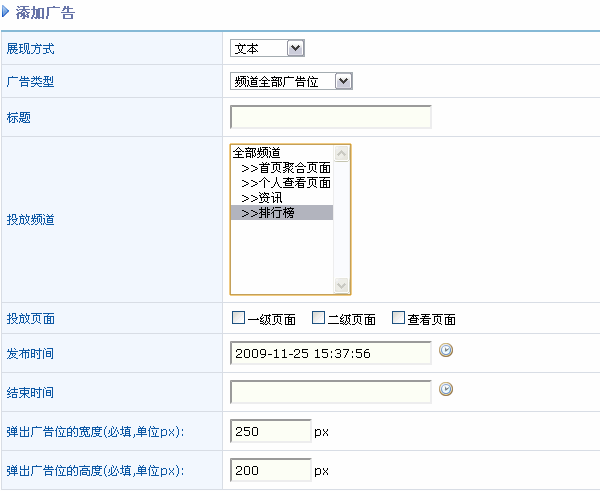Click blue triangle icon beside 添加广告 title

pos(7,13)
